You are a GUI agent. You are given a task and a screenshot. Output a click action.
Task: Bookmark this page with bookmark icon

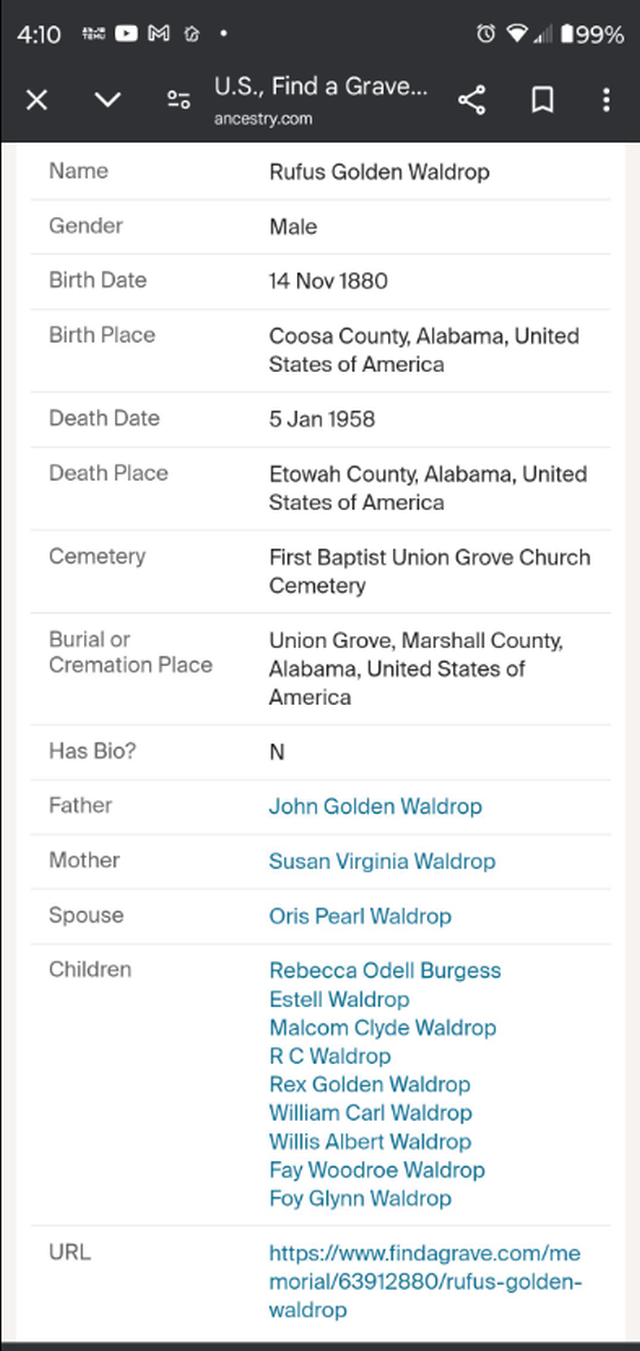point(542,100)
